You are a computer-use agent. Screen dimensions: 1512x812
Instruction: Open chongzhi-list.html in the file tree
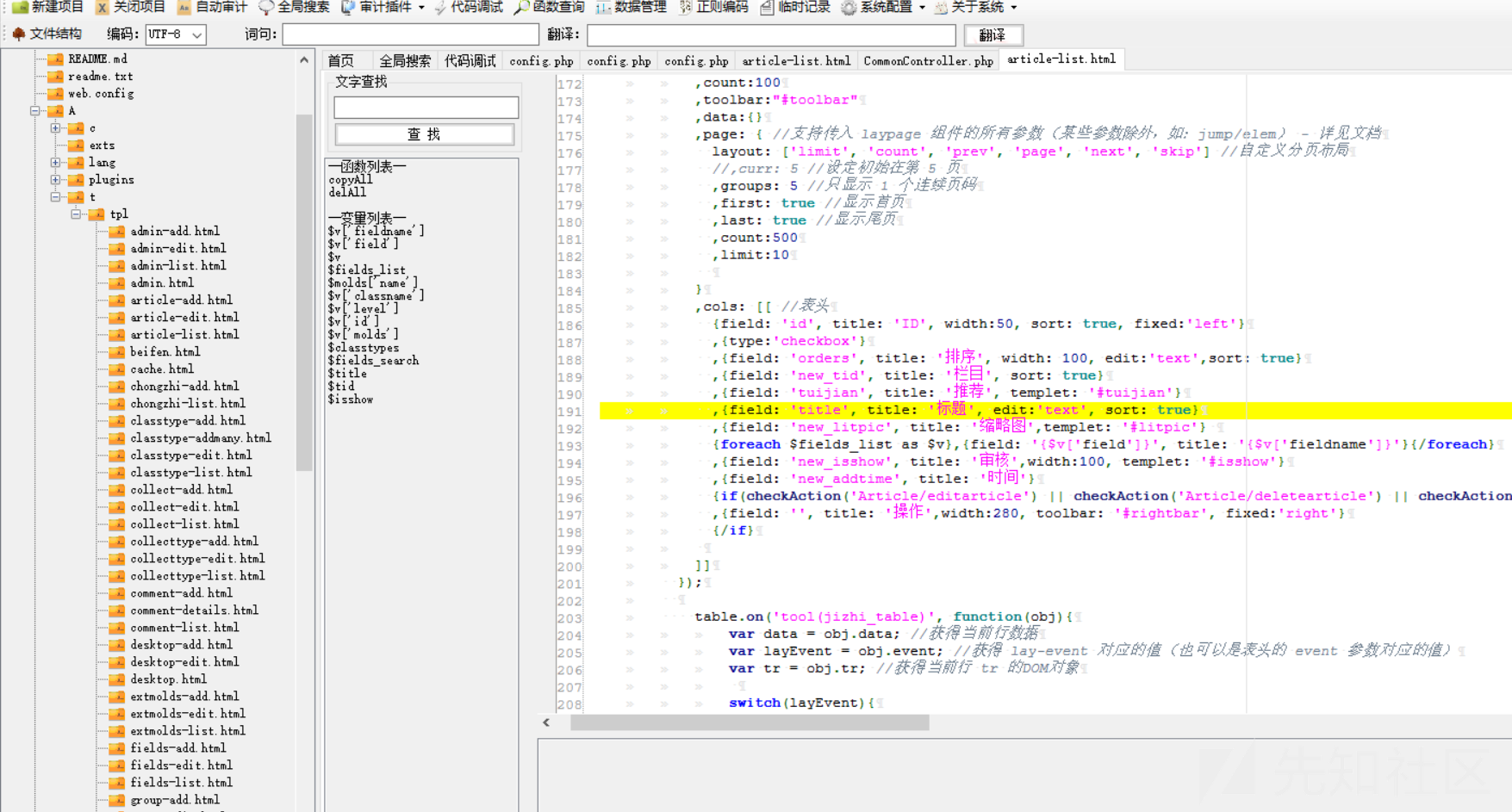[188, 403]
